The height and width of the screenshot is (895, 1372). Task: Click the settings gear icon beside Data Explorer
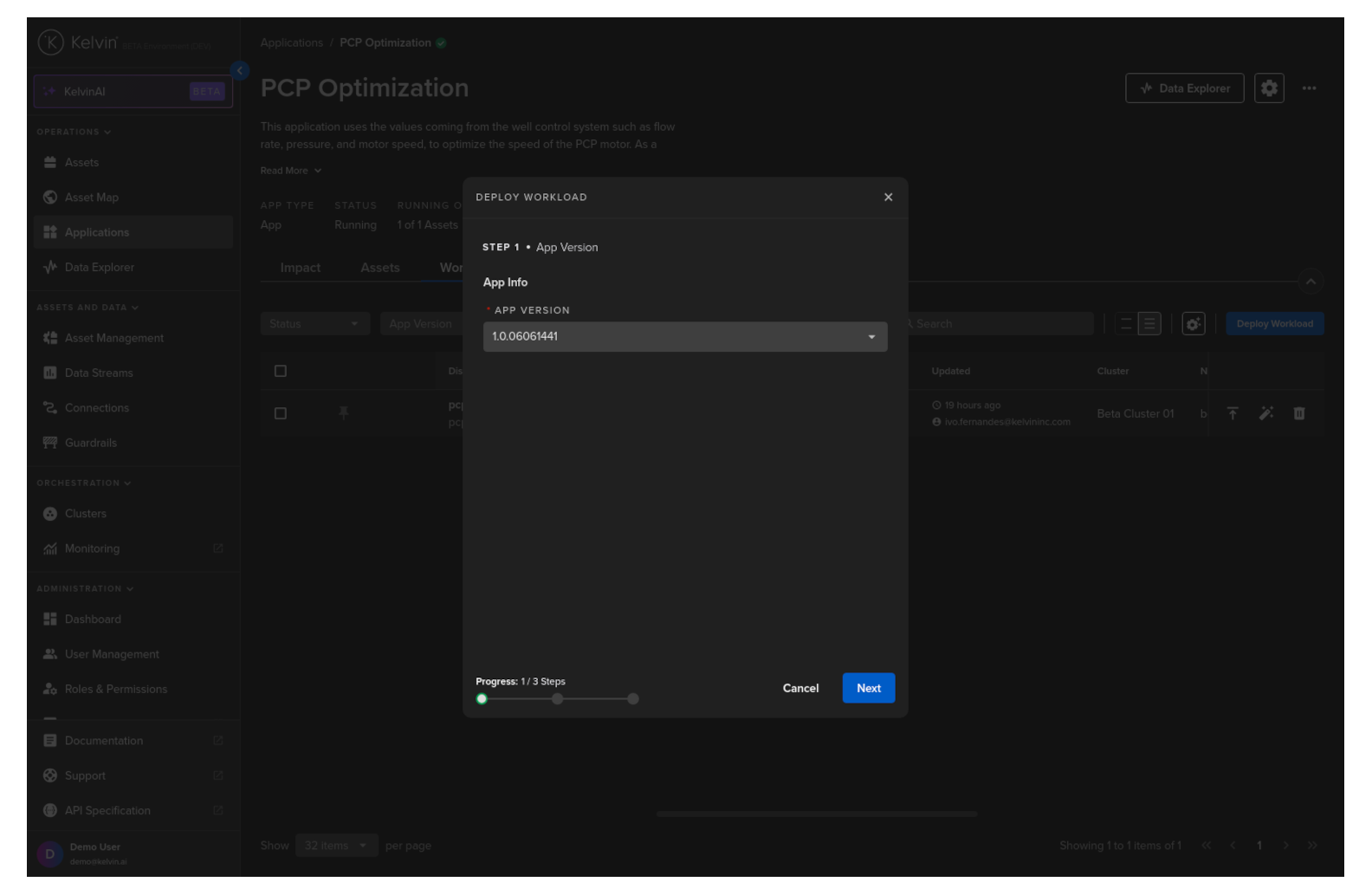tap(1268, 88)
